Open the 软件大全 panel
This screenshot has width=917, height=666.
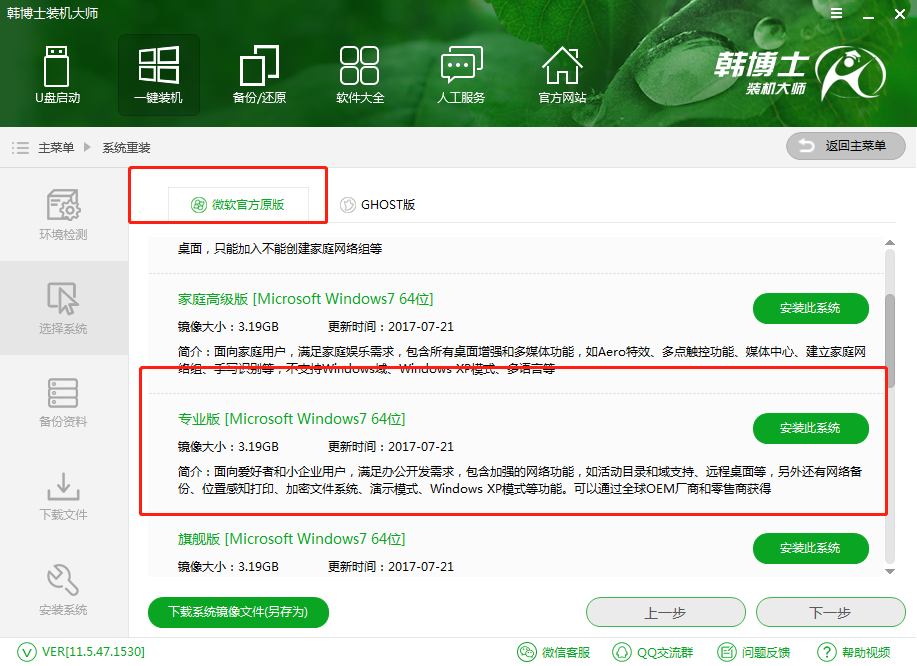(x=360, y=75)
